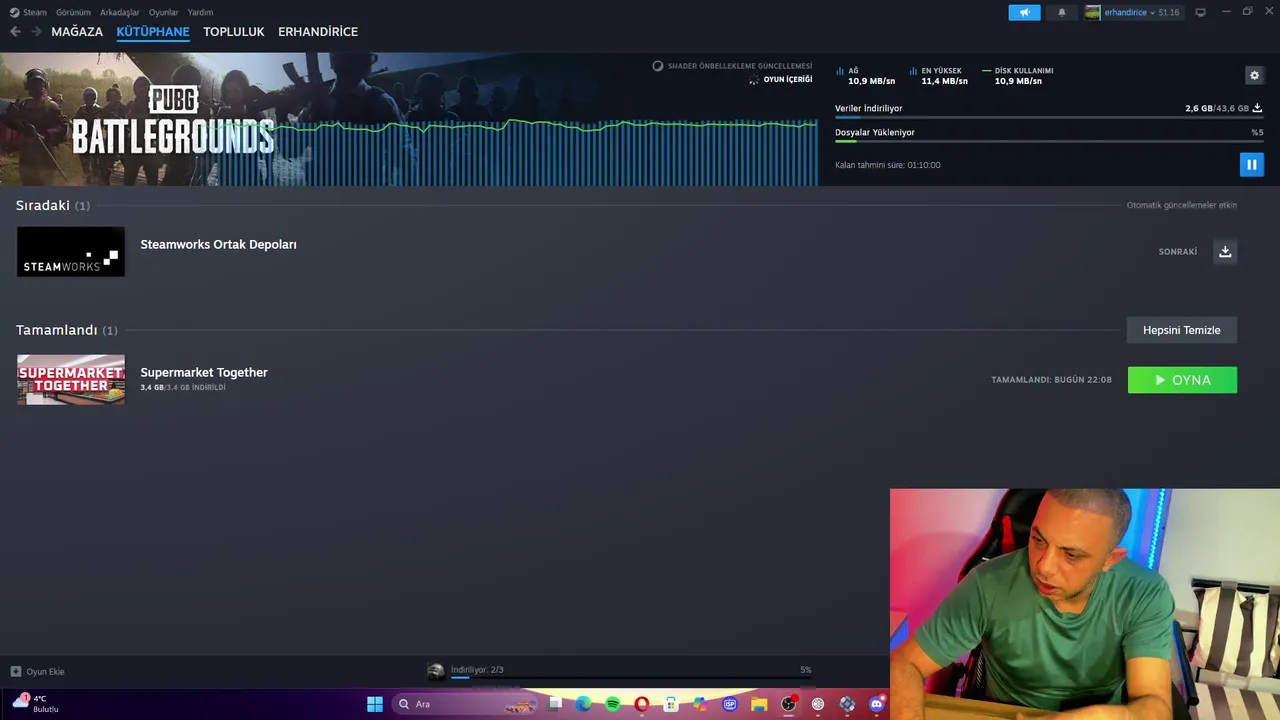Click the plus icon beside Oyun Ekle
The image size is (1280, 720).
point(16,672)
